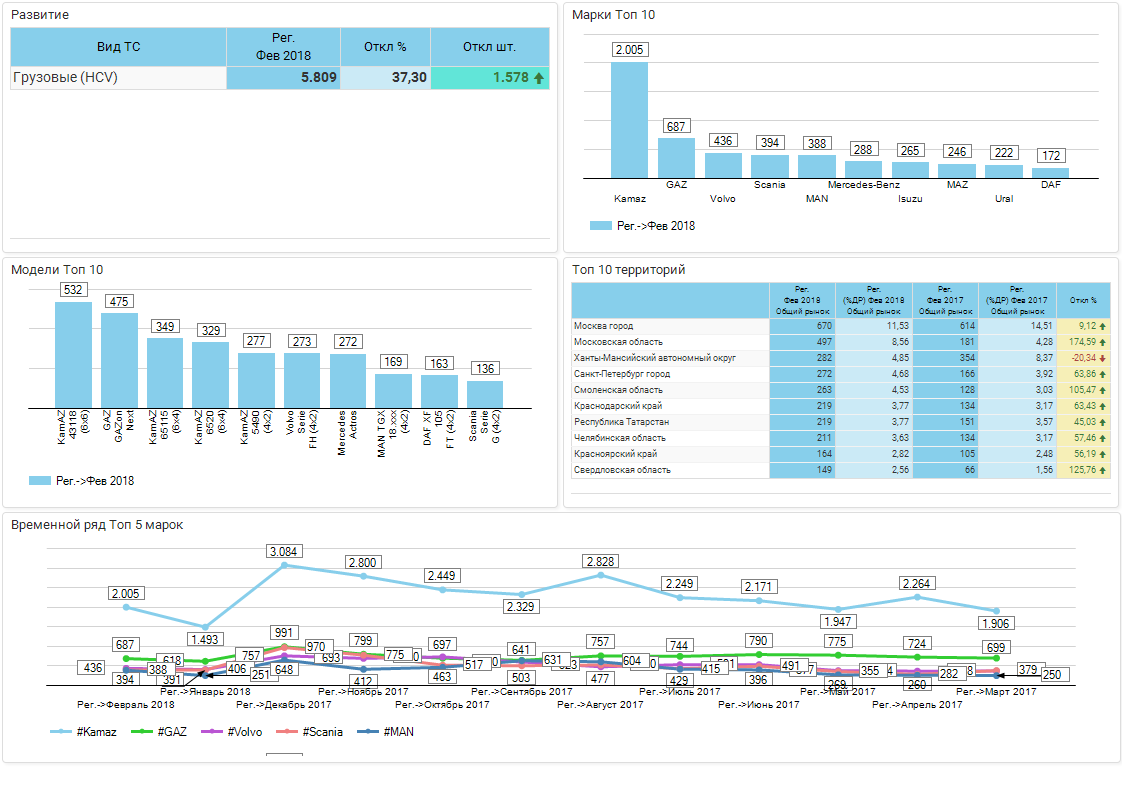Click the 174,59 deviation cell for Московская область
This screenshot has height=793, width=1122.
[x=1083, y=342]
